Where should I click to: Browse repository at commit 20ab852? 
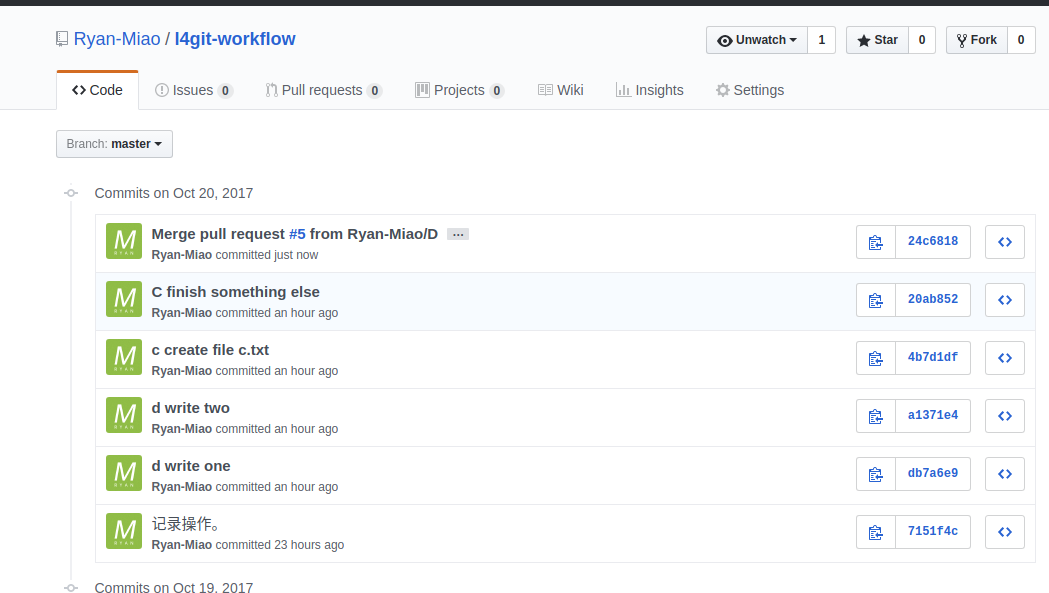1005,301
